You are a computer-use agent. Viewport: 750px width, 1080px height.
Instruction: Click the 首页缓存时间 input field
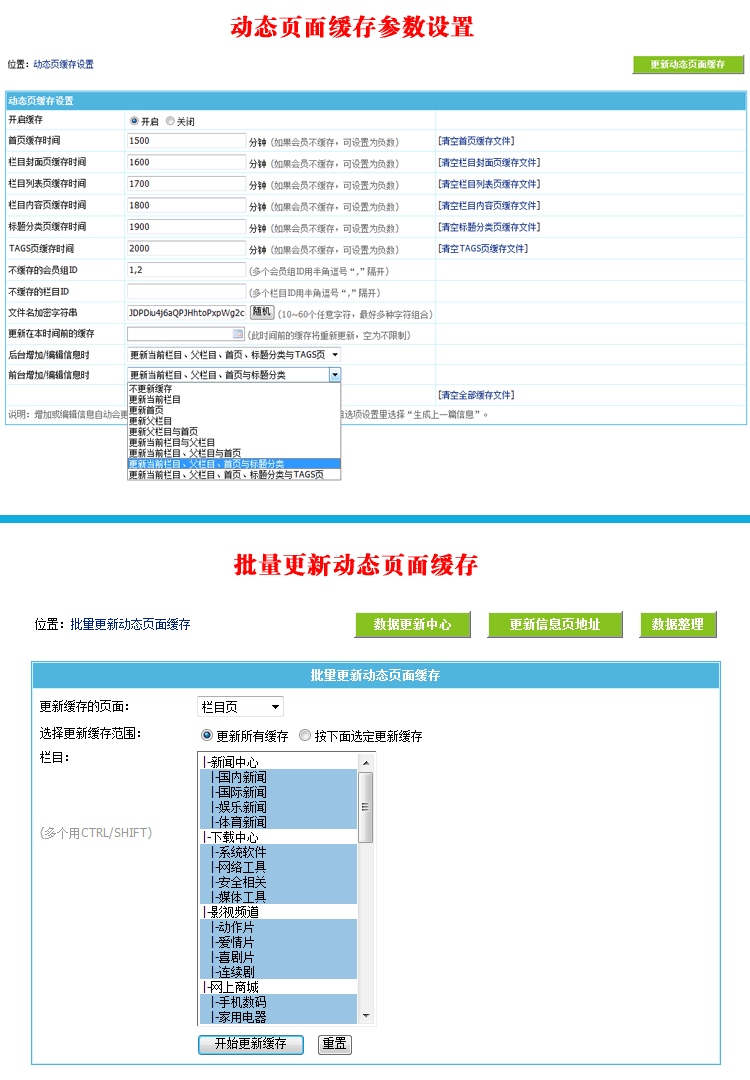pos(186,141)
